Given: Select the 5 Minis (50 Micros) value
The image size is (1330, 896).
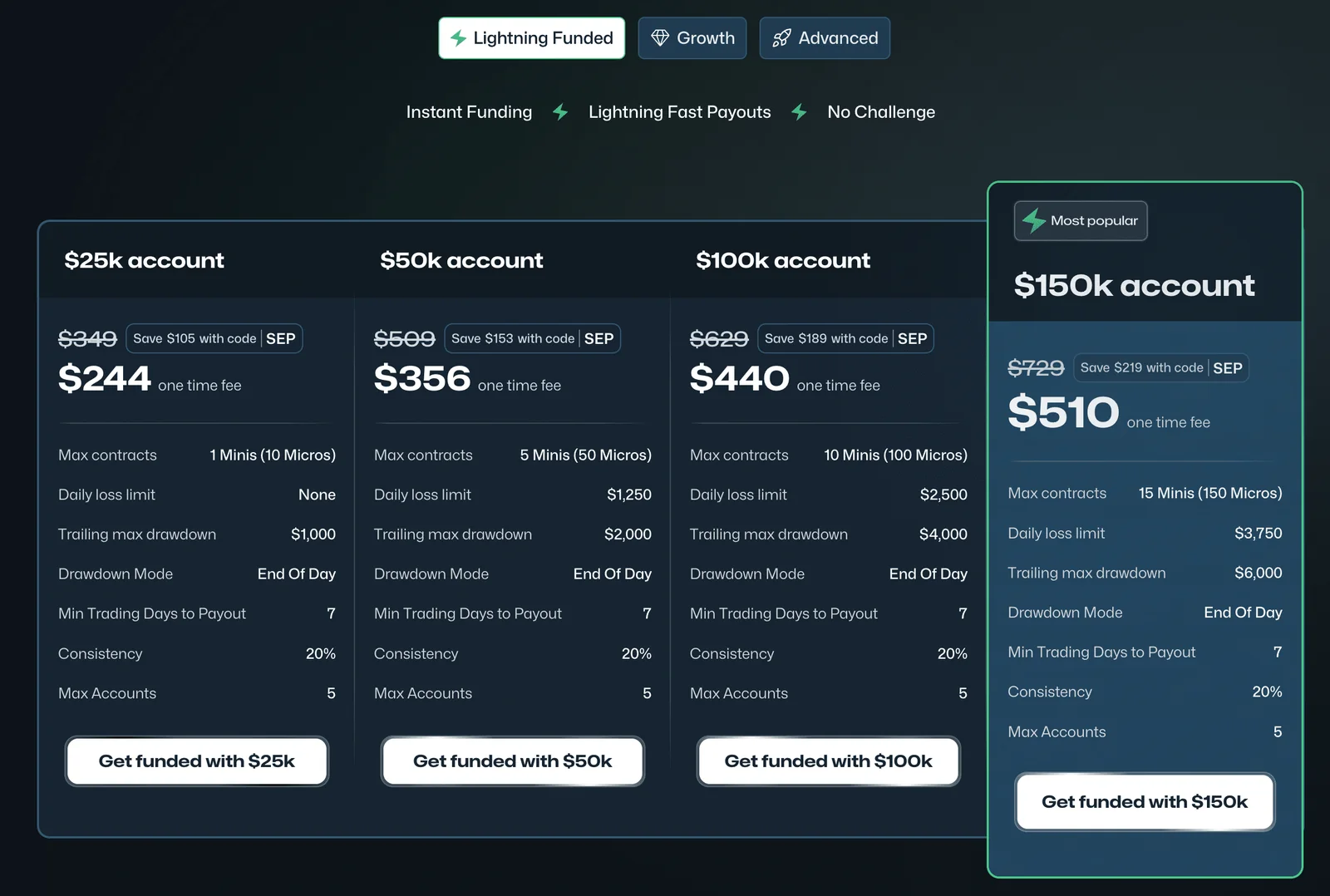Looking at the screenshot, I should pyautogui.click(x=586, y=455).
